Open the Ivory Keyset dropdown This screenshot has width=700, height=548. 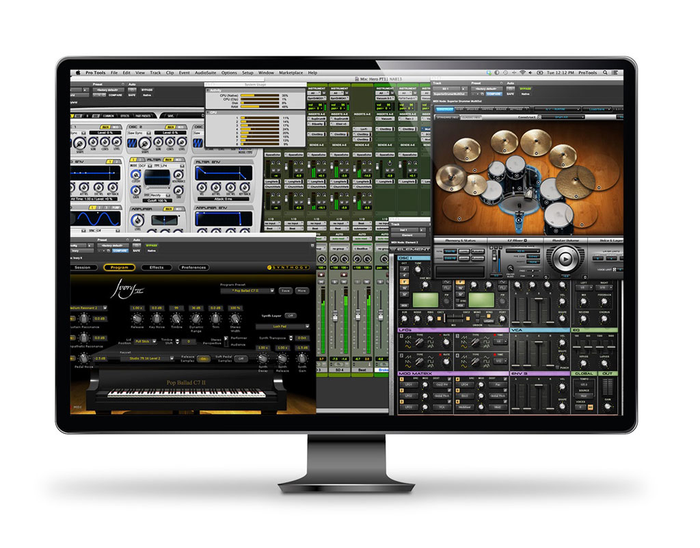click(x=146, y=358)
